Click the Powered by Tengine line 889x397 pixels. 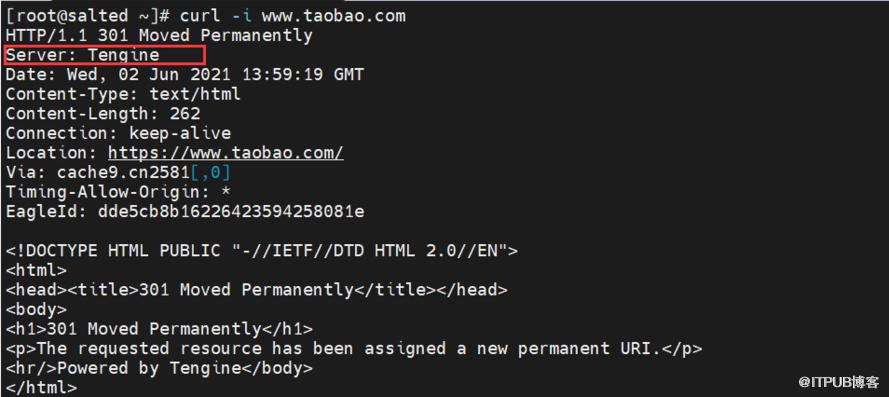(x=159, y=368)
